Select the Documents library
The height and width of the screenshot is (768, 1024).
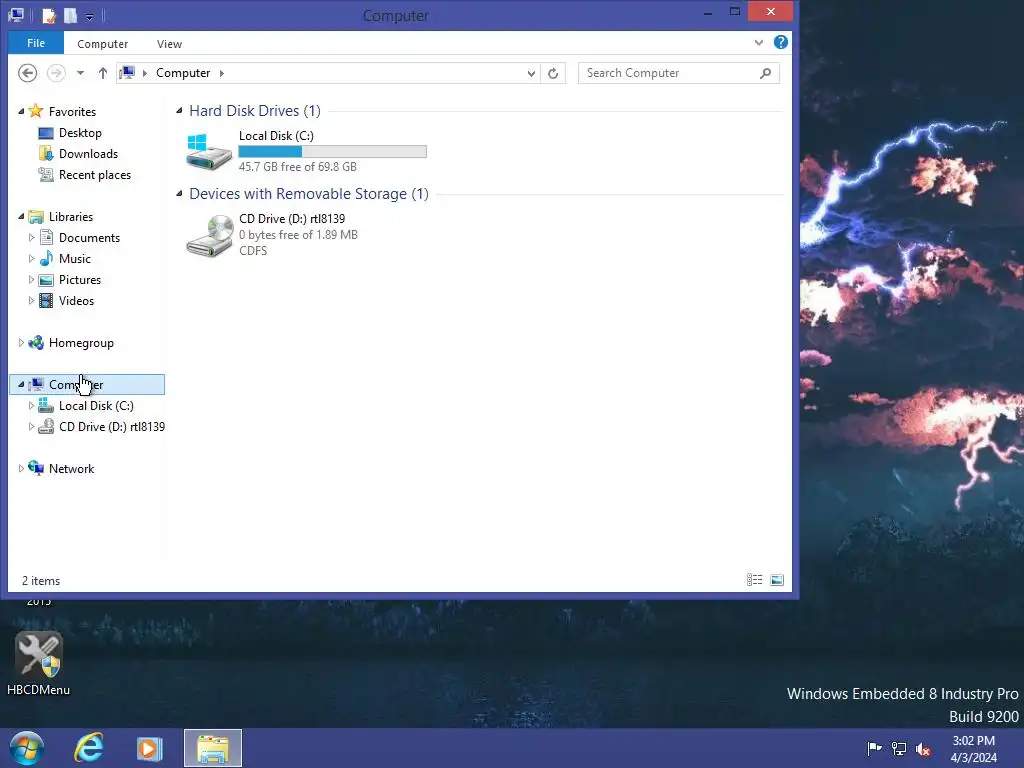point(89,238)
